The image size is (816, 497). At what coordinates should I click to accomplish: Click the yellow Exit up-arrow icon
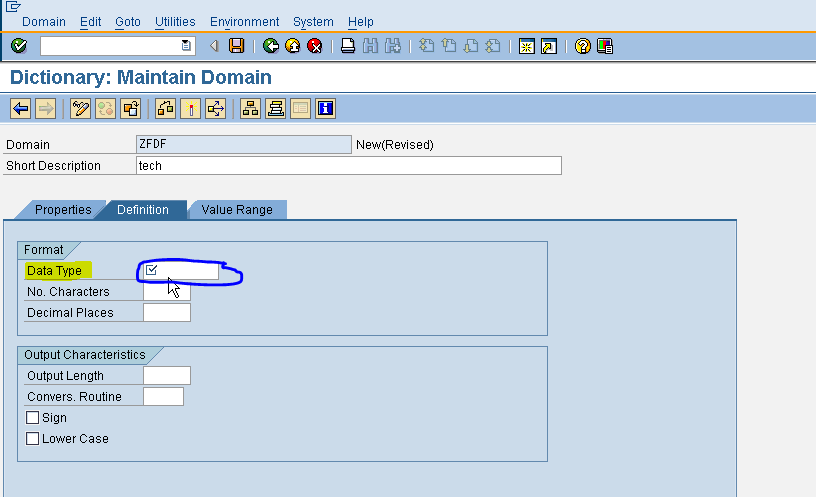pos(293,46)
